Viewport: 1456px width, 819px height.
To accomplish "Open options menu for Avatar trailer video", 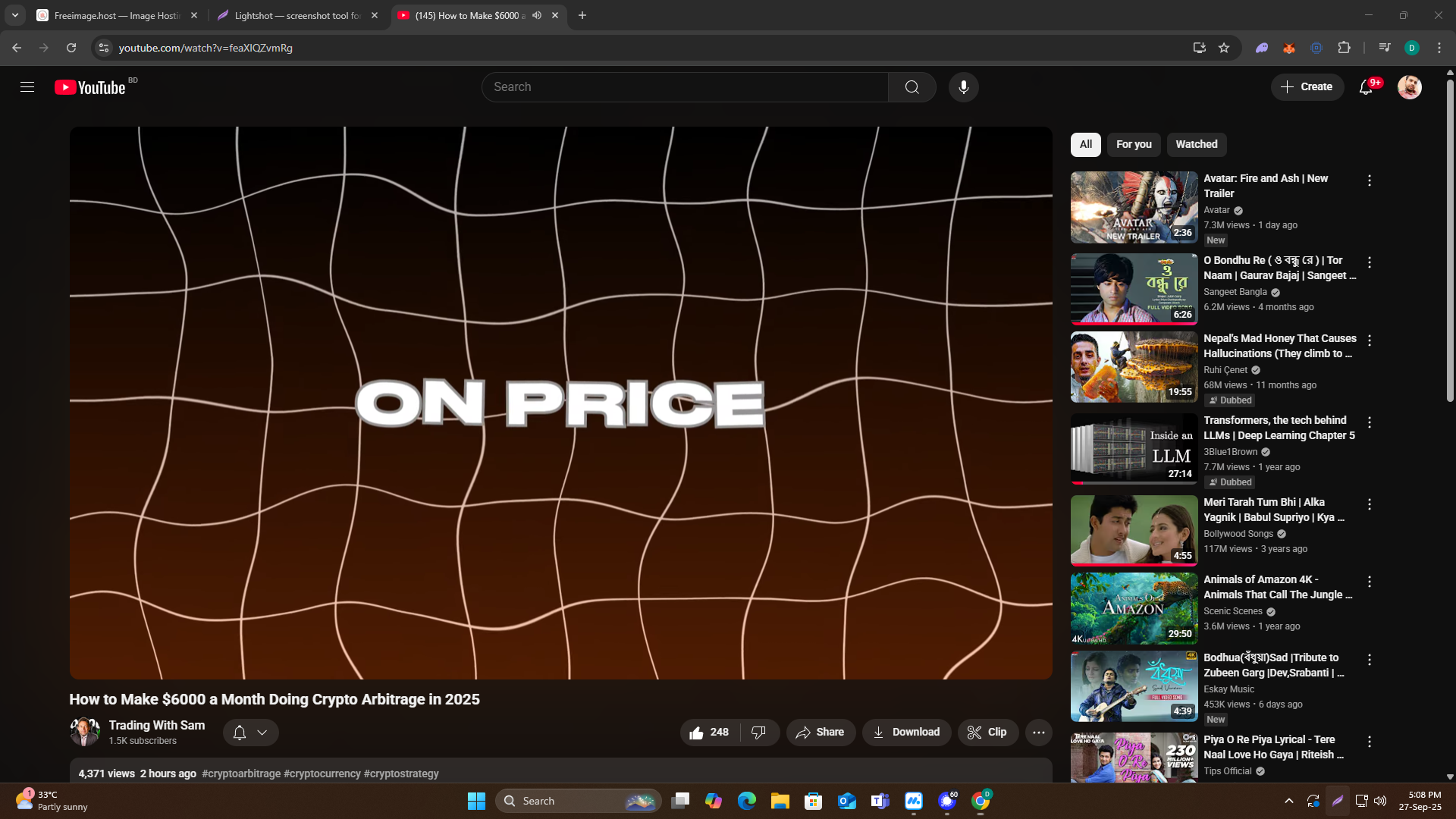I will click(x=1369, y=180).
